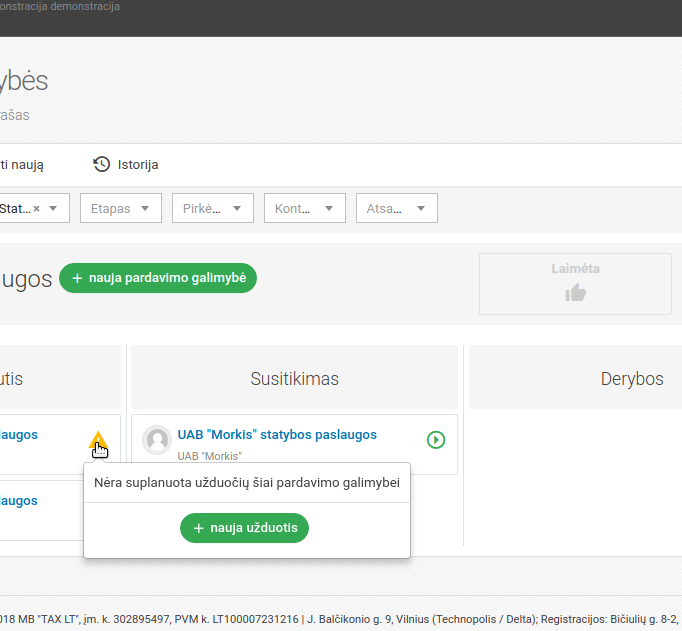Expand the Pirkė filter dropdown
Image resolution: width=682 pixels, height=631 pixels.
[x=212, y=208]
